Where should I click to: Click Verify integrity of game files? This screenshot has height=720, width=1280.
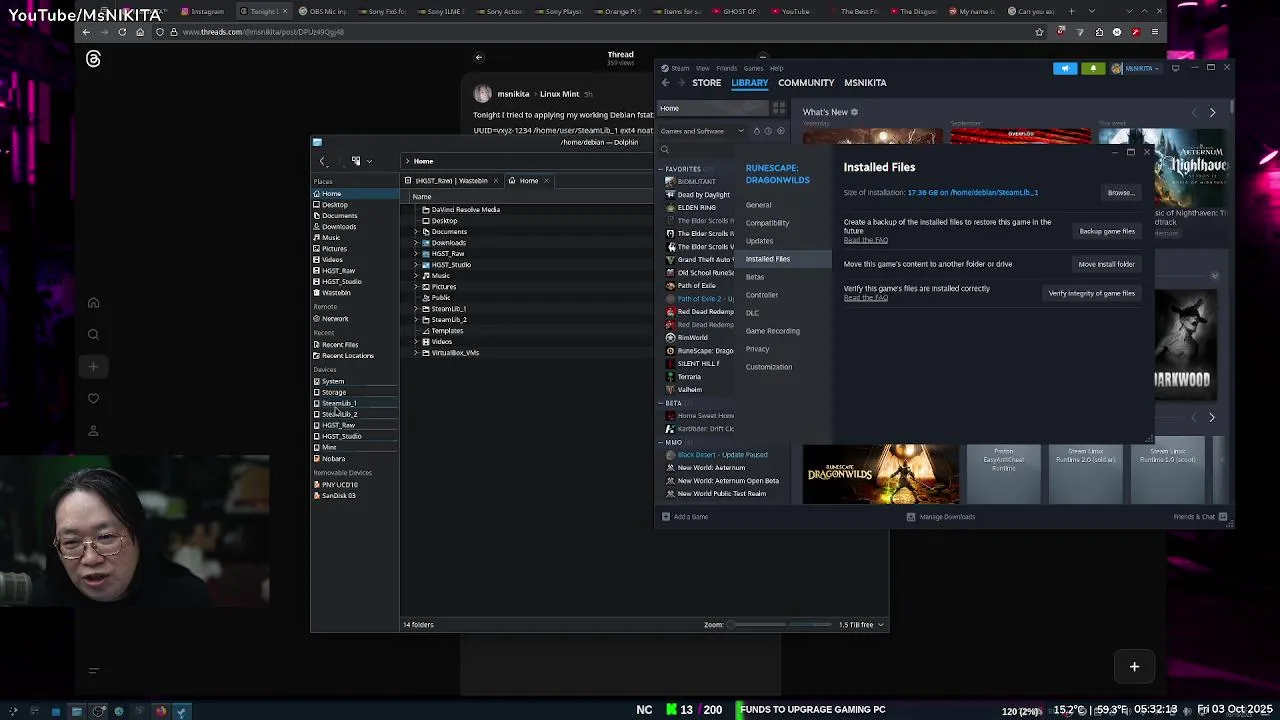pos(1091,294)
